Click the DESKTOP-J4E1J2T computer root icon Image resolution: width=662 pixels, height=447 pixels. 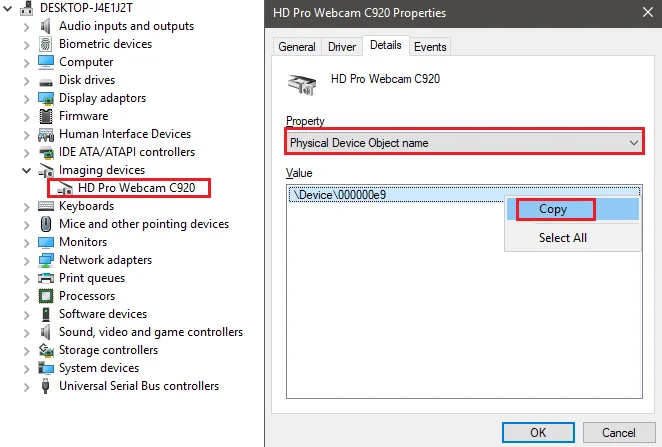point(27,8)
